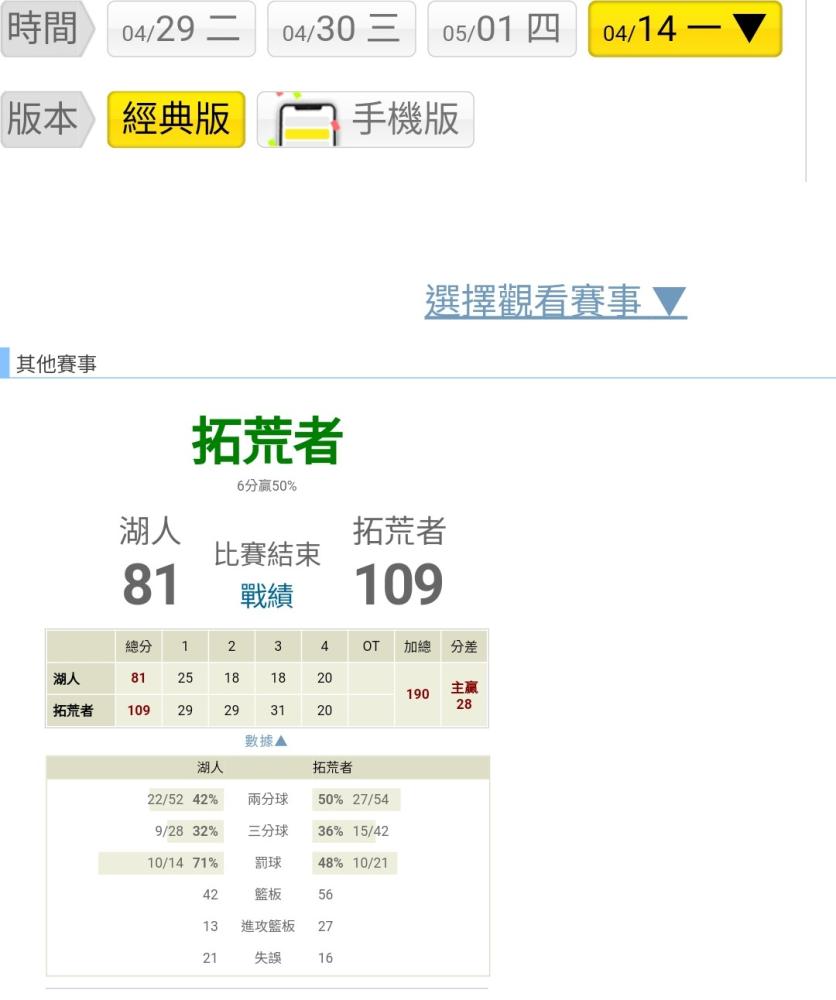Select the 04/30 三 date tab
This screenshot has width=836, height=1000.
point(341,29)
